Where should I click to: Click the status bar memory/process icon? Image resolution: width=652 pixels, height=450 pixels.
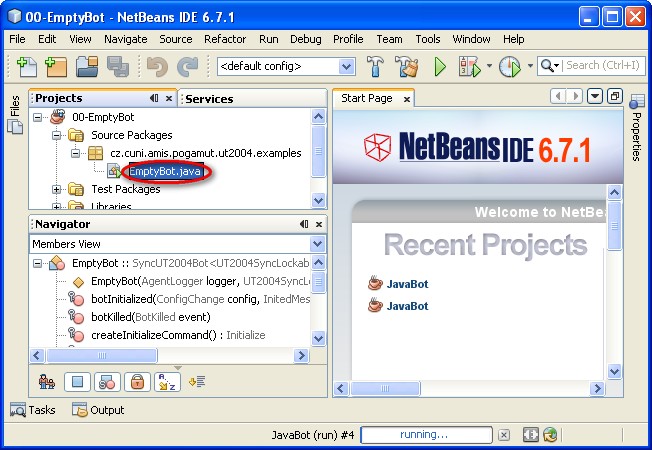pyautogui.click(x=531, y=435)
